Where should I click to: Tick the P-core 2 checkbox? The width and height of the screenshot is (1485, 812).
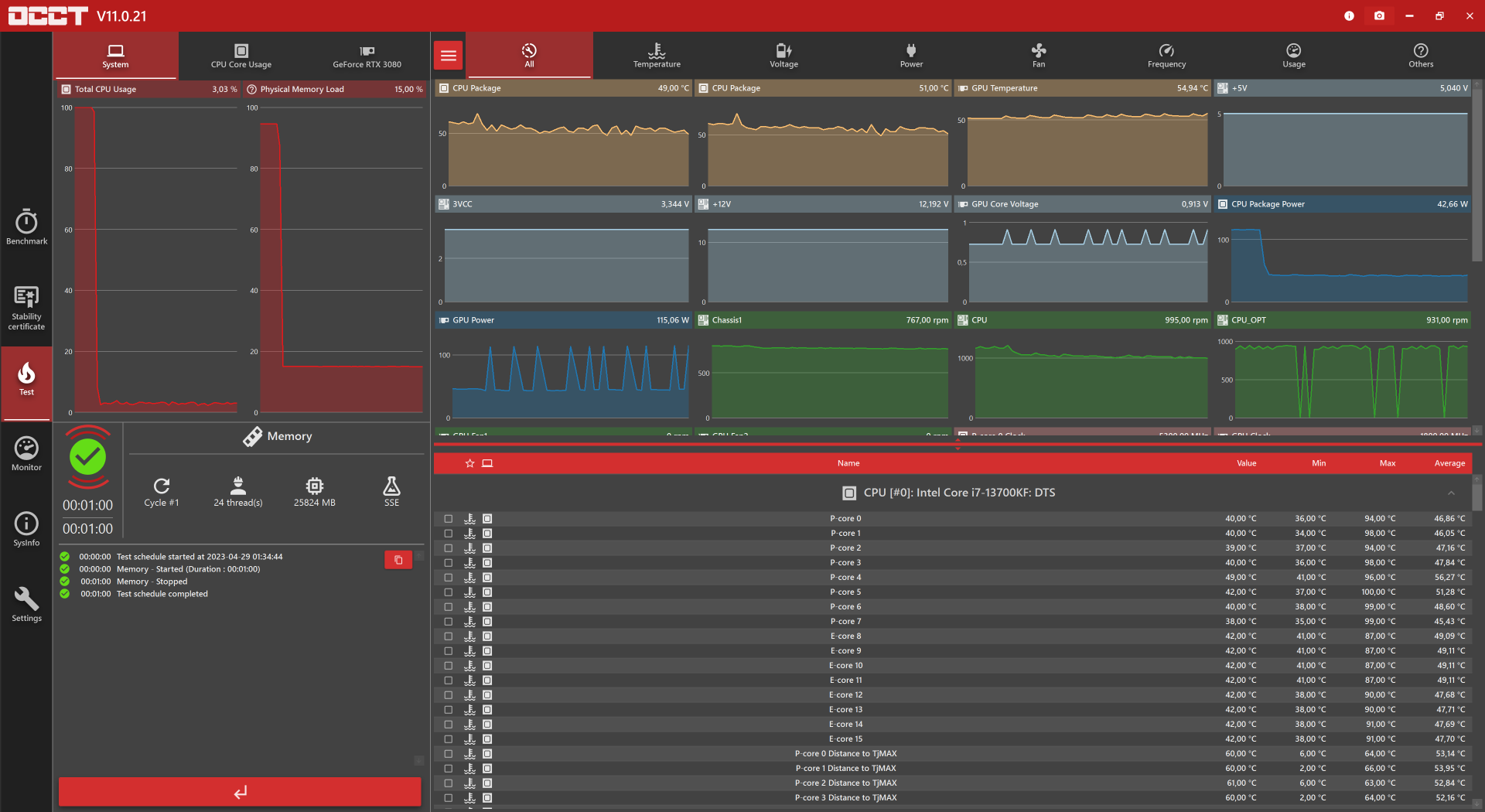(449, 548)
